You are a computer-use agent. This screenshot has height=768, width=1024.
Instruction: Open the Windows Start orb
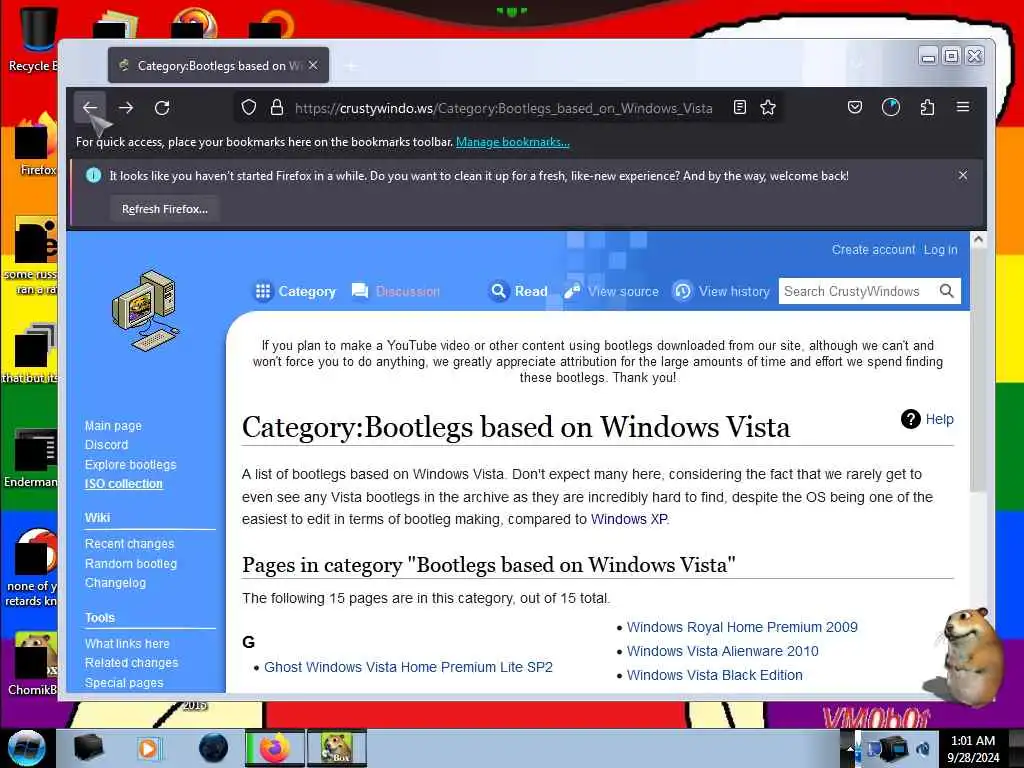click(27, 748)
